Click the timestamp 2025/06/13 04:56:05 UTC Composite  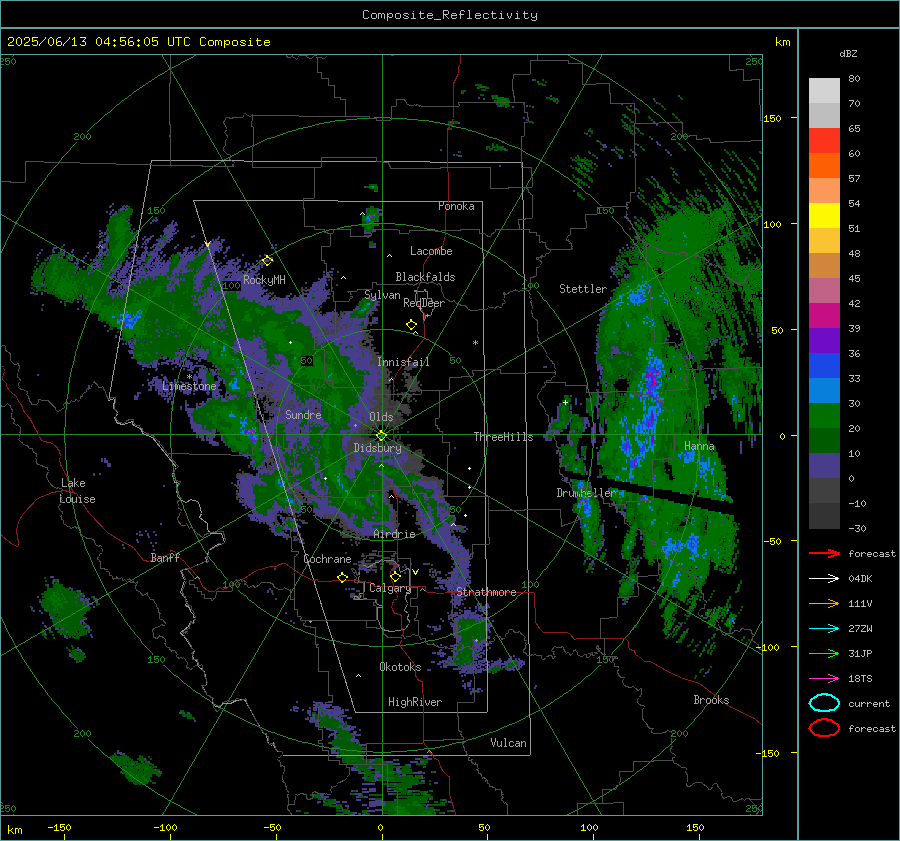[x=138, y=42]
